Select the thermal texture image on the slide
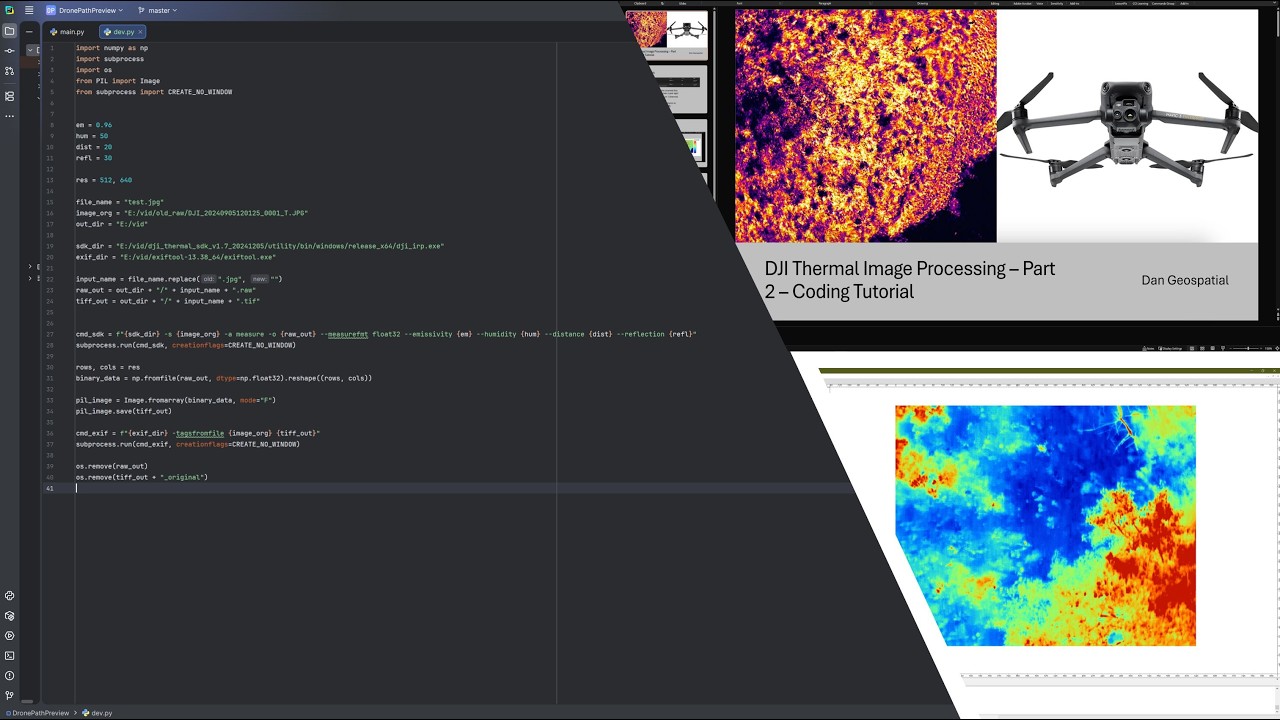This screenshot has height=720, width=1280. point(866,126)
